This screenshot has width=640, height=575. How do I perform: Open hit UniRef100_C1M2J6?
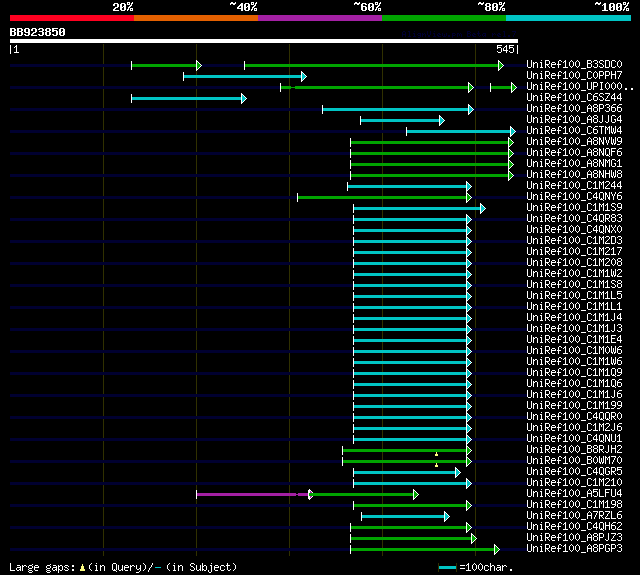[x=574, y=428]
